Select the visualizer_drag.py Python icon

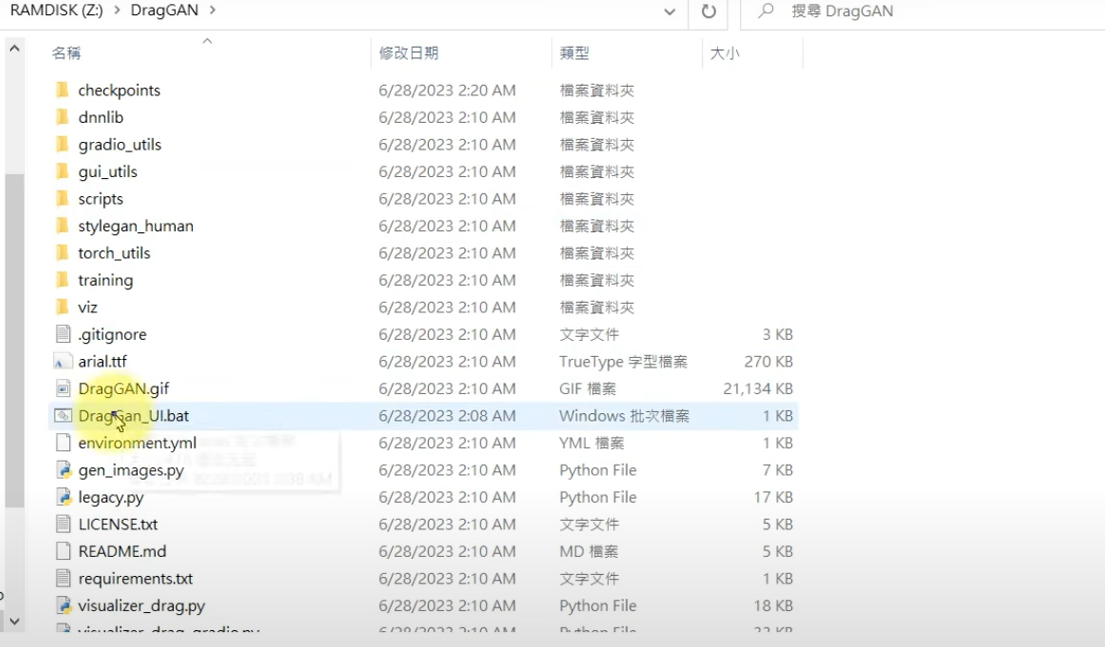pos(63,605)
